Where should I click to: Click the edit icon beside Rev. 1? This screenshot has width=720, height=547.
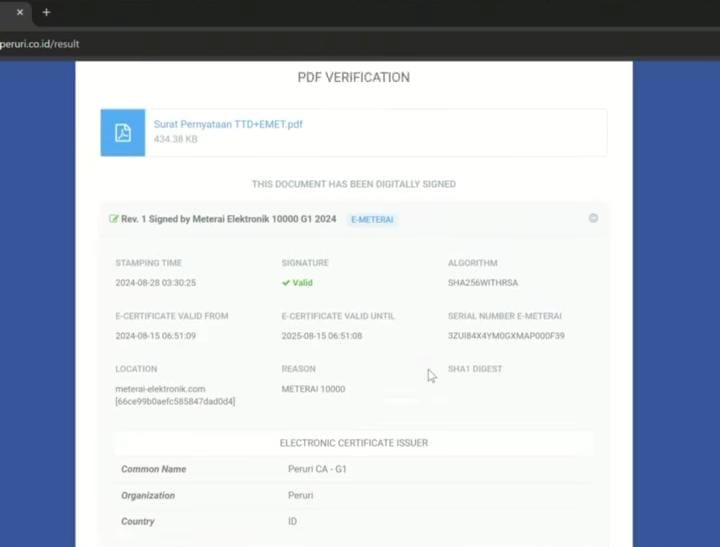114,219
